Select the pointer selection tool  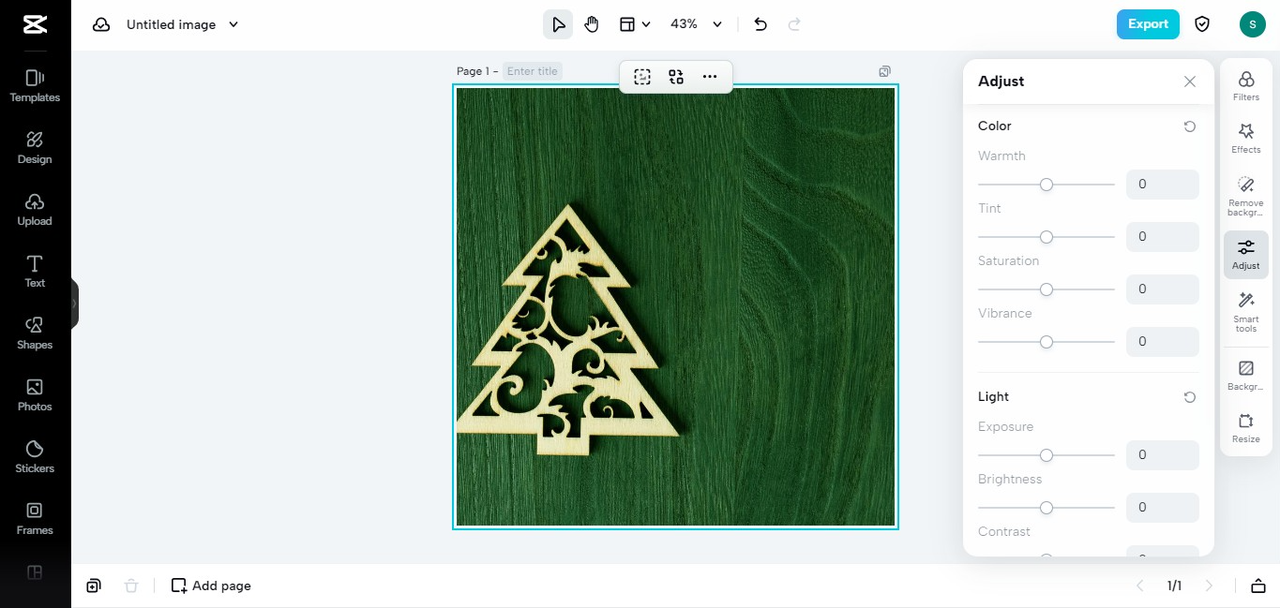tap(558, 24)
